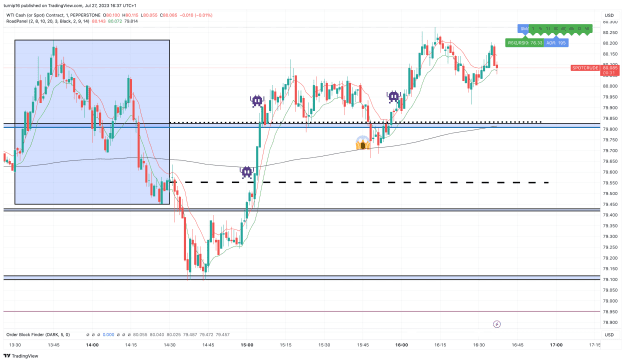
Task: Click the blue 0.000 value in Order Block Finder
Action: tap(108, 334)
